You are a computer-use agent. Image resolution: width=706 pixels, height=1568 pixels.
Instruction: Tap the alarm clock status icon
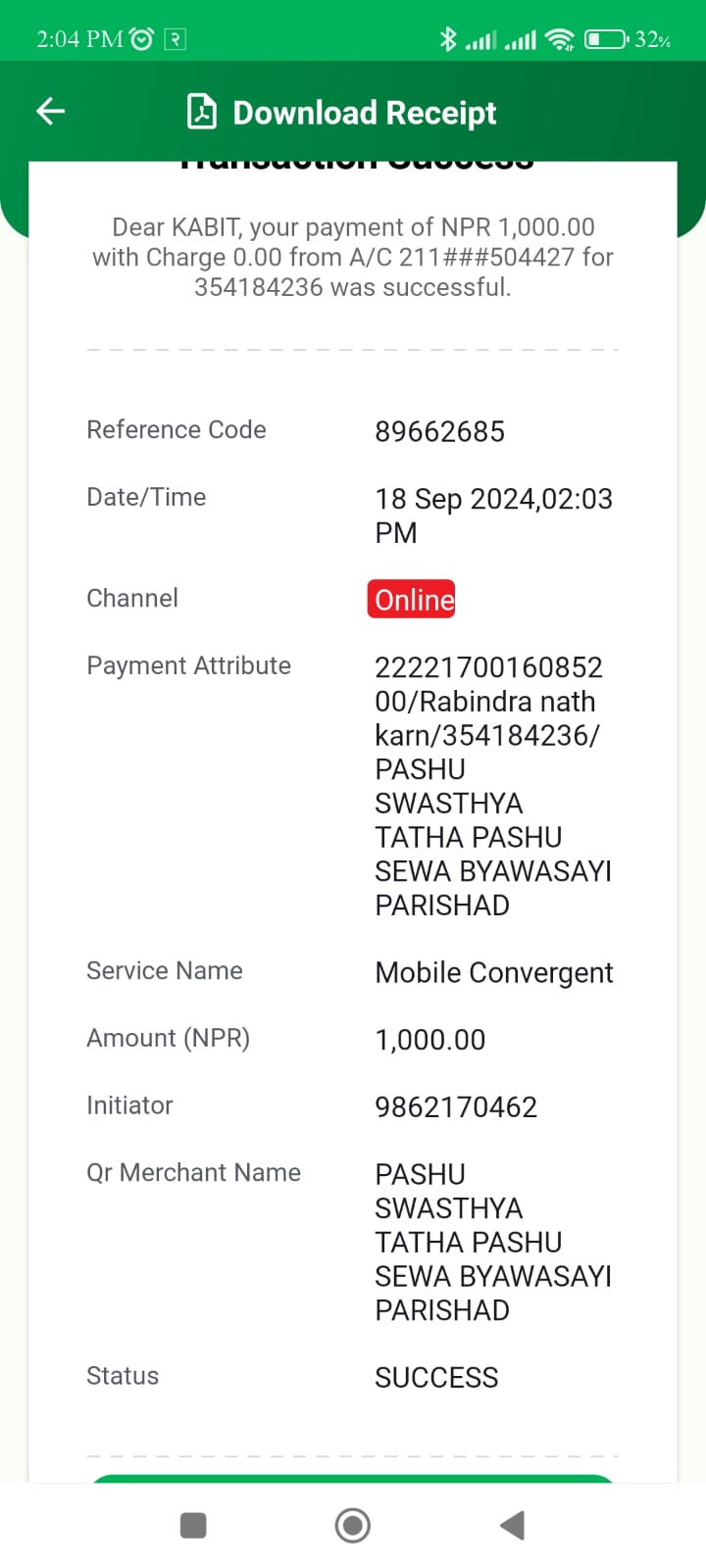coord(142,39)
